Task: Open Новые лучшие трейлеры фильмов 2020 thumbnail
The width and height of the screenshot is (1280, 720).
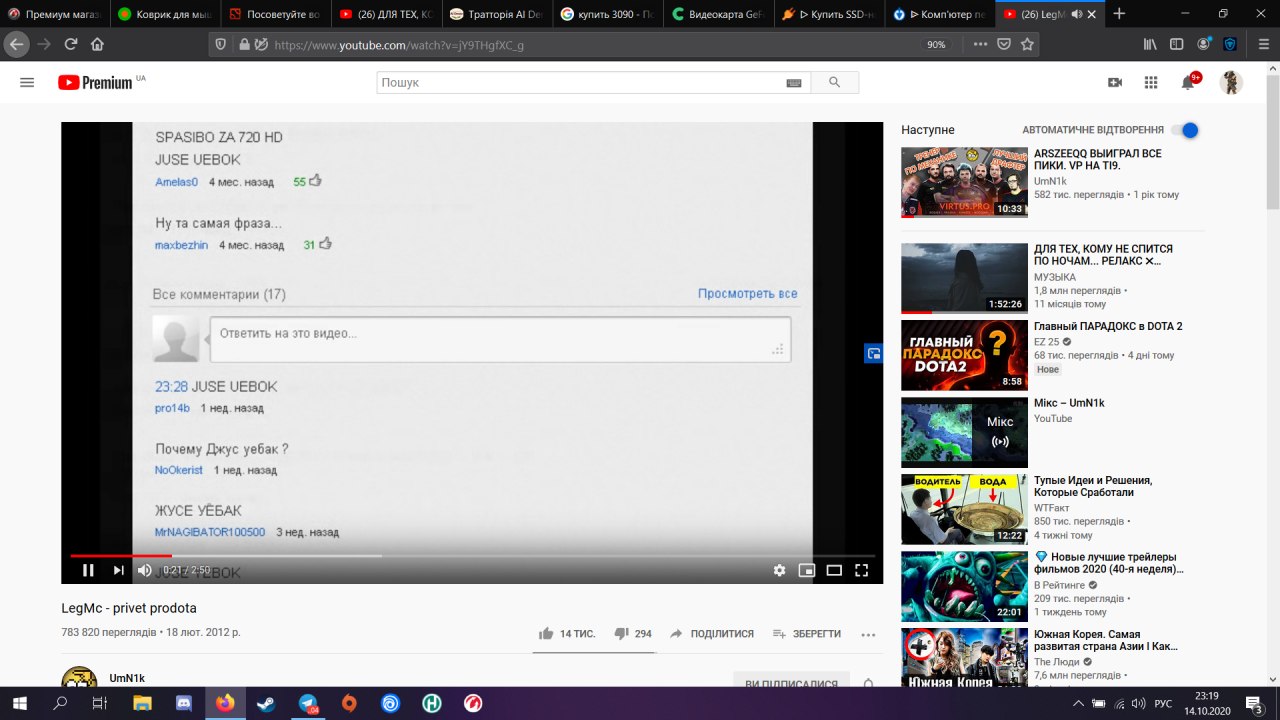Action: 964,586
